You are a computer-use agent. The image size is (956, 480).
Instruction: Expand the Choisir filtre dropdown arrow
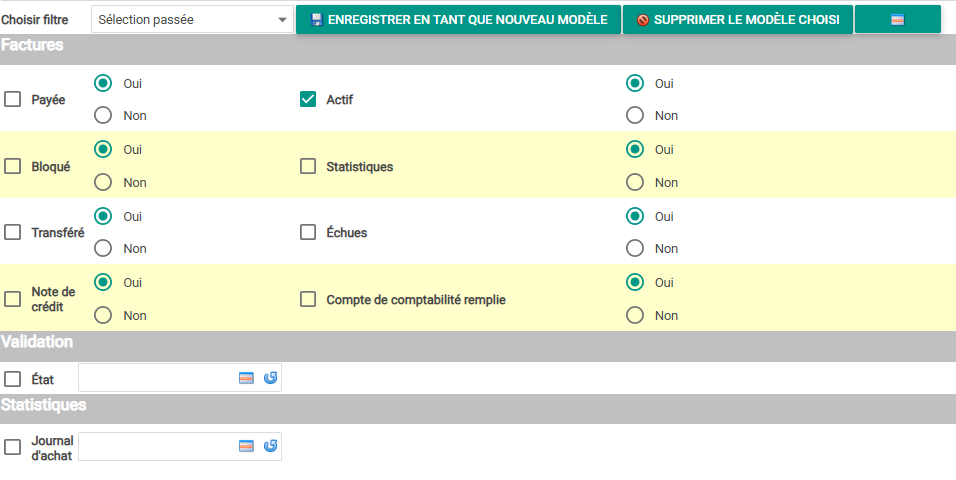click(282, 20)
